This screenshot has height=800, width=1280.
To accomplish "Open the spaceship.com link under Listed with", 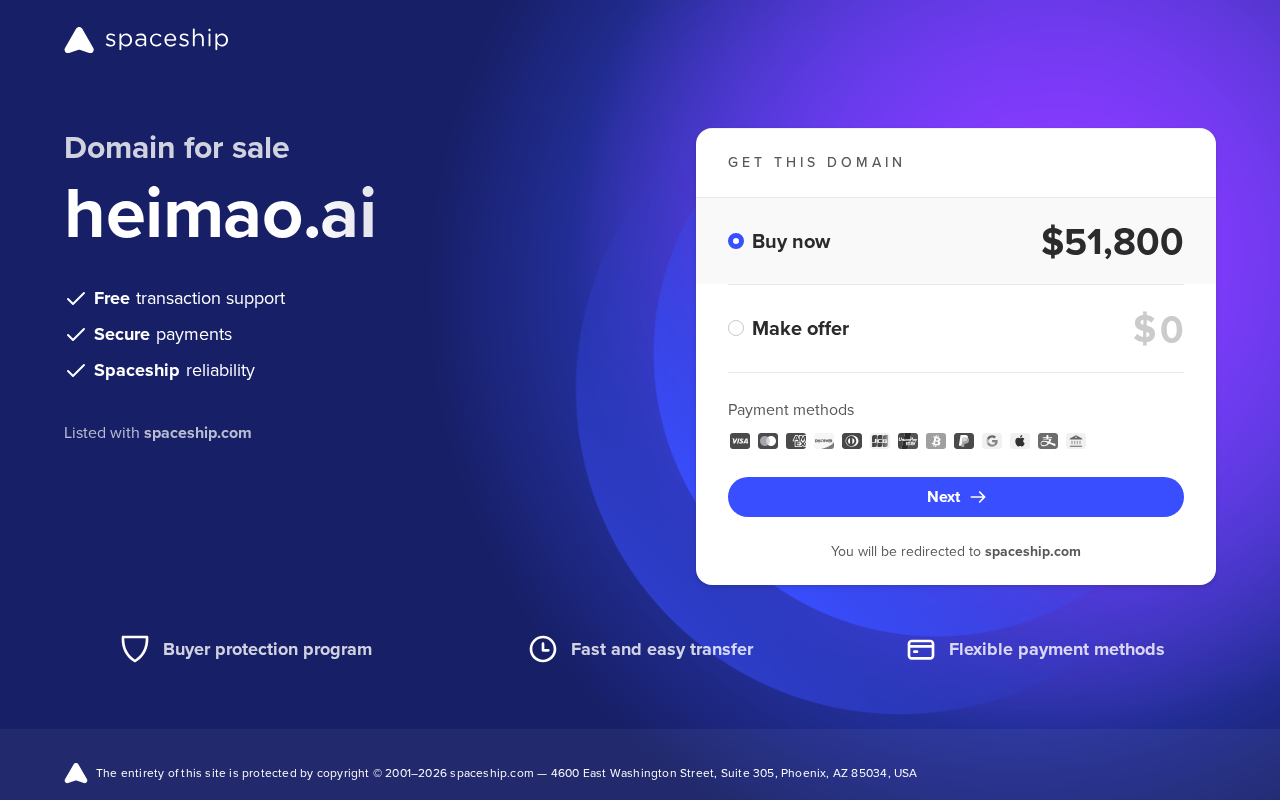I will [x=198, y=433].
